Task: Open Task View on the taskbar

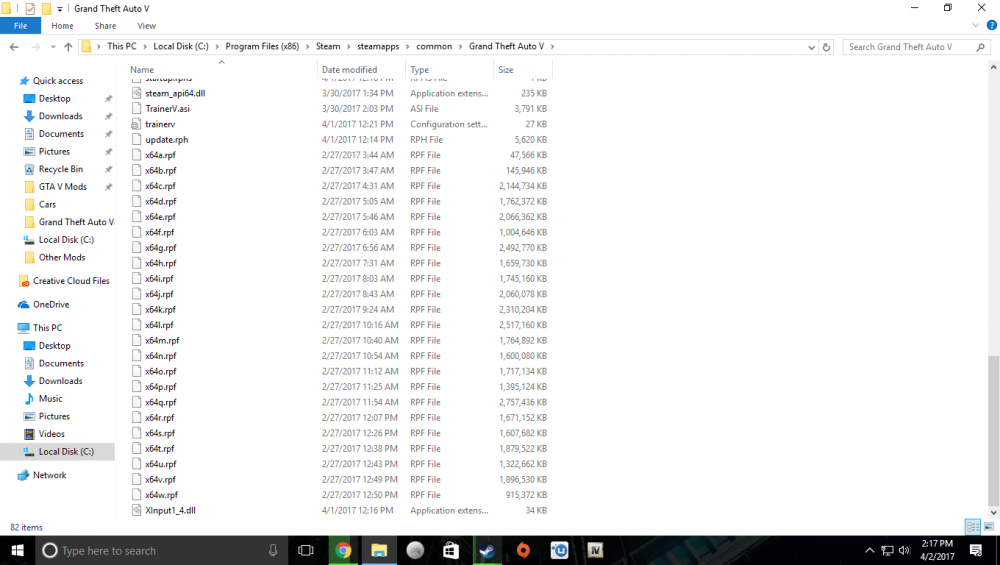Action: (306, 550)
